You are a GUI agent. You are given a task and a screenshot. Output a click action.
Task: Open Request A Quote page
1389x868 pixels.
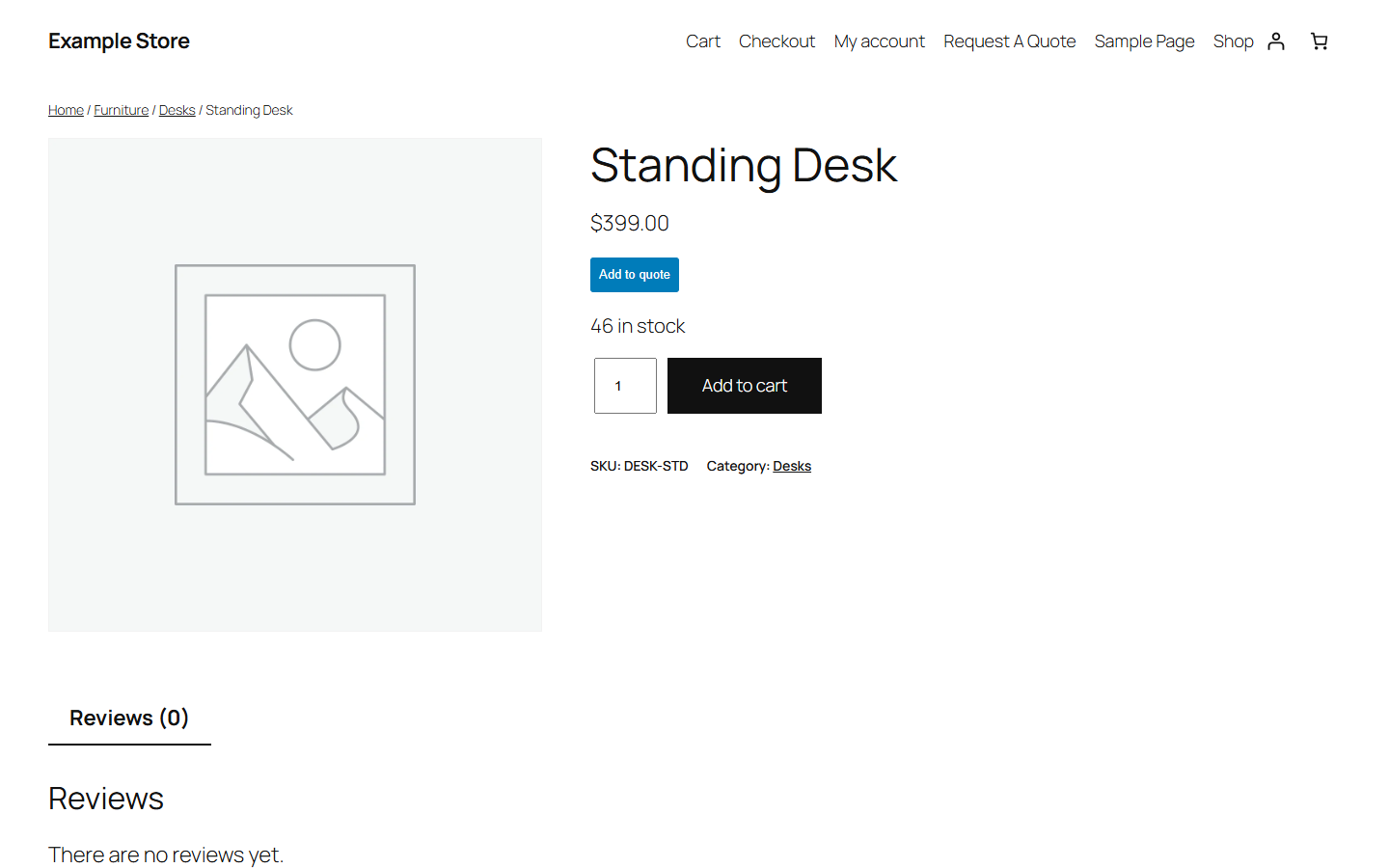click(1009, 41)
